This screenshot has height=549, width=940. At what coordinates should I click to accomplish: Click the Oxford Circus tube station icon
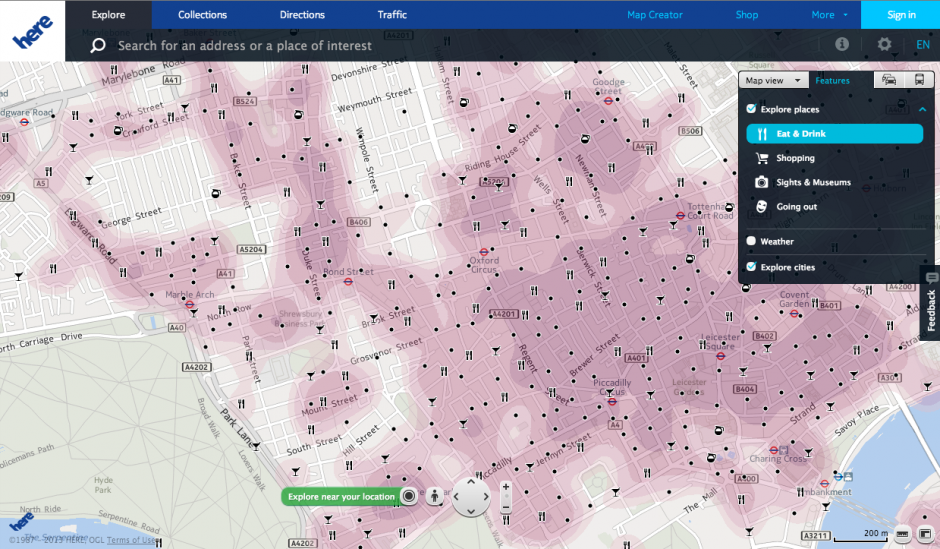coord(484,252)
